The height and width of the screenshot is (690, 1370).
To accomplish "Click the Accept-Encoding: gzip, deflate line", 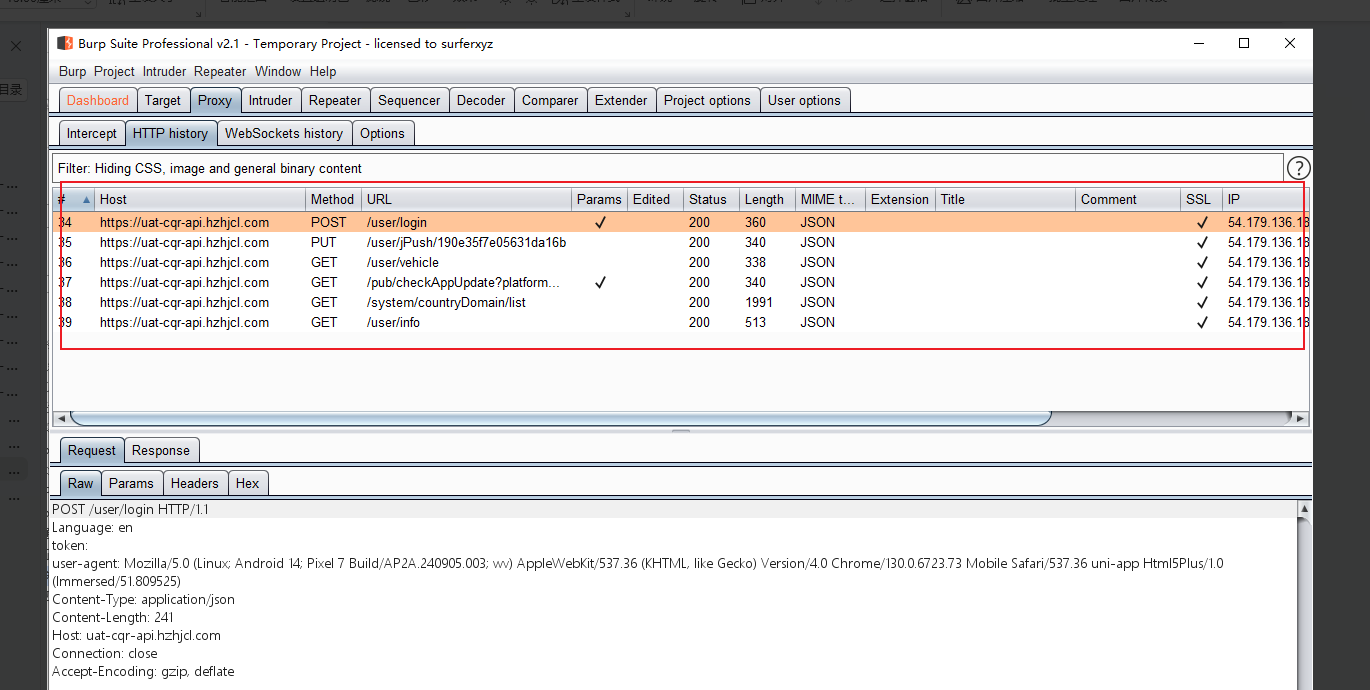I will tap(143, 671).
